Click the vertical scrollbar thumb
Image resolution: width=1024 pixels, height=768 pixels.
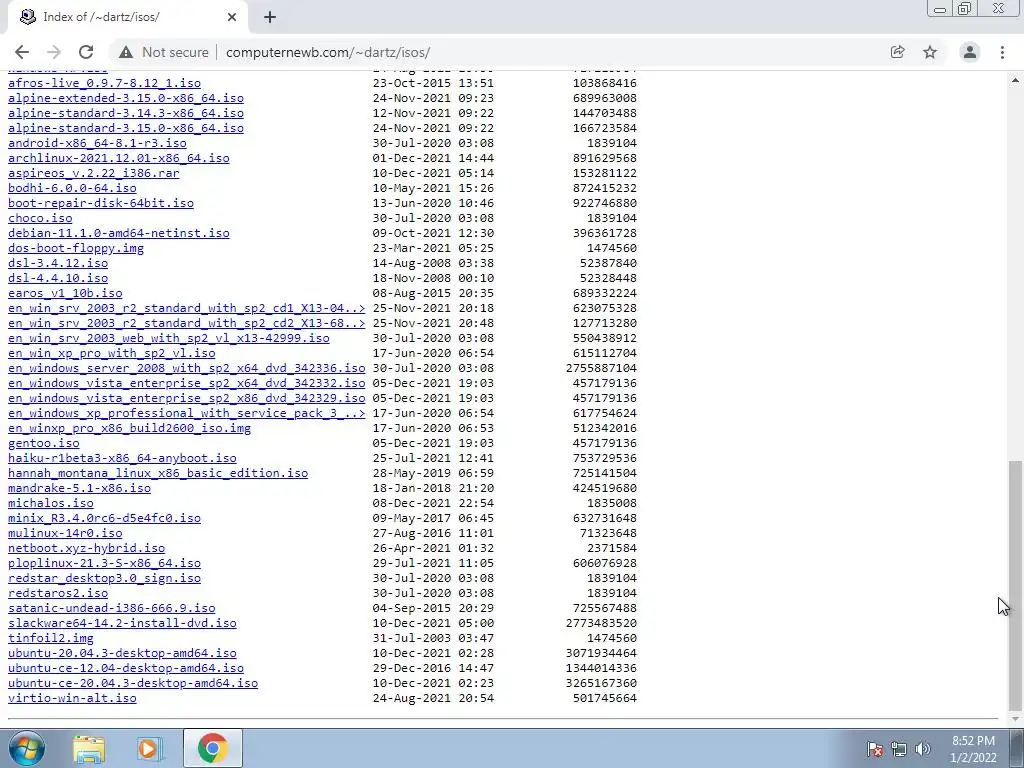1015,584
